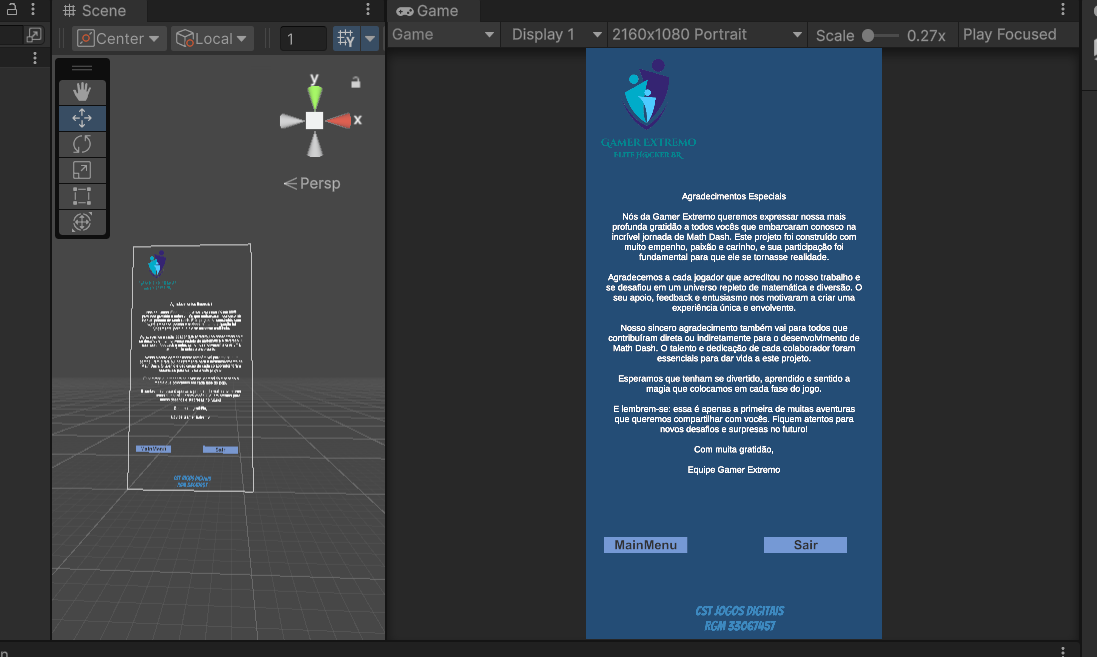Select the canvas object in Scene view
Viewport: 1097px width, 657px height.
click(x=190, y=367)
